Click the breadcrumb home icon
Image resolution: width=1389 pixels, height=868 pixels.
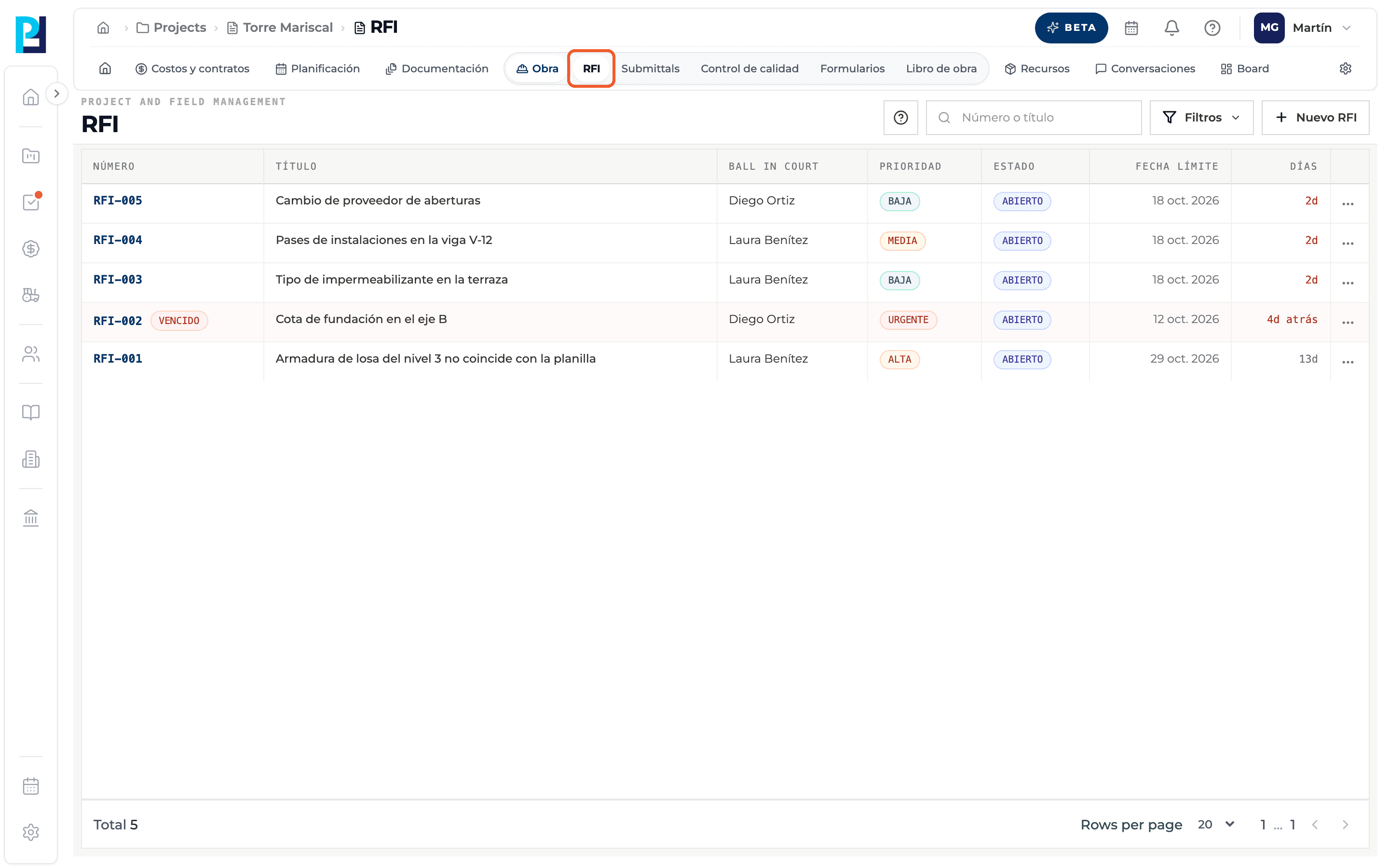click(103, 27)
